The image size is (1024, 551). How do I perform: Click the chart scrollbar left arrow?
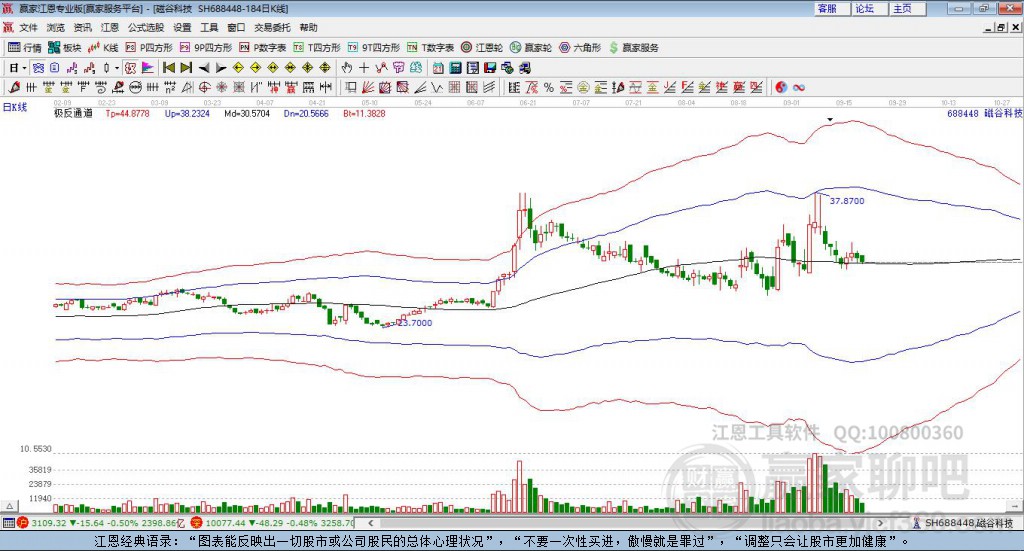coord(370,523)
